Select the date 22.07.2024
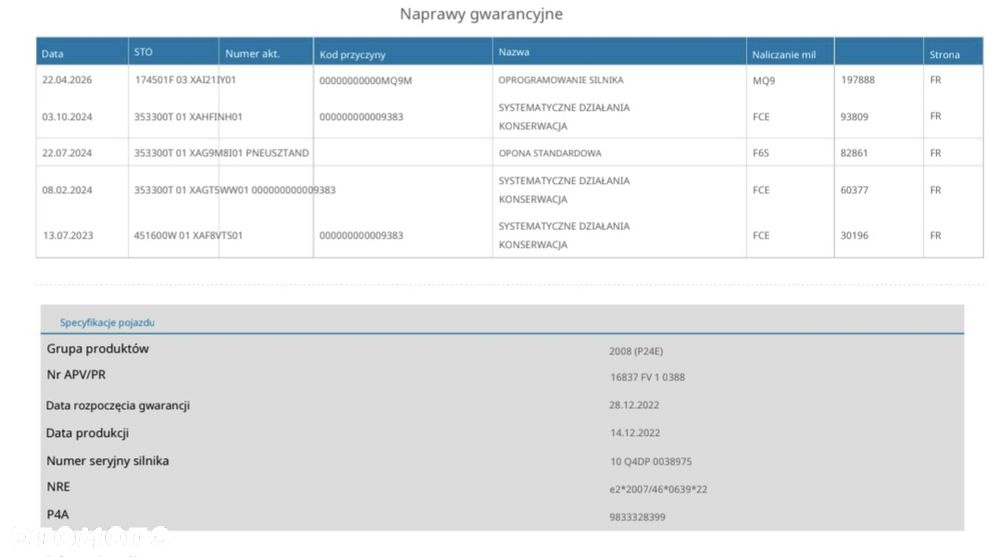This screenshot has width=1000, height=557. pos(67,153)
